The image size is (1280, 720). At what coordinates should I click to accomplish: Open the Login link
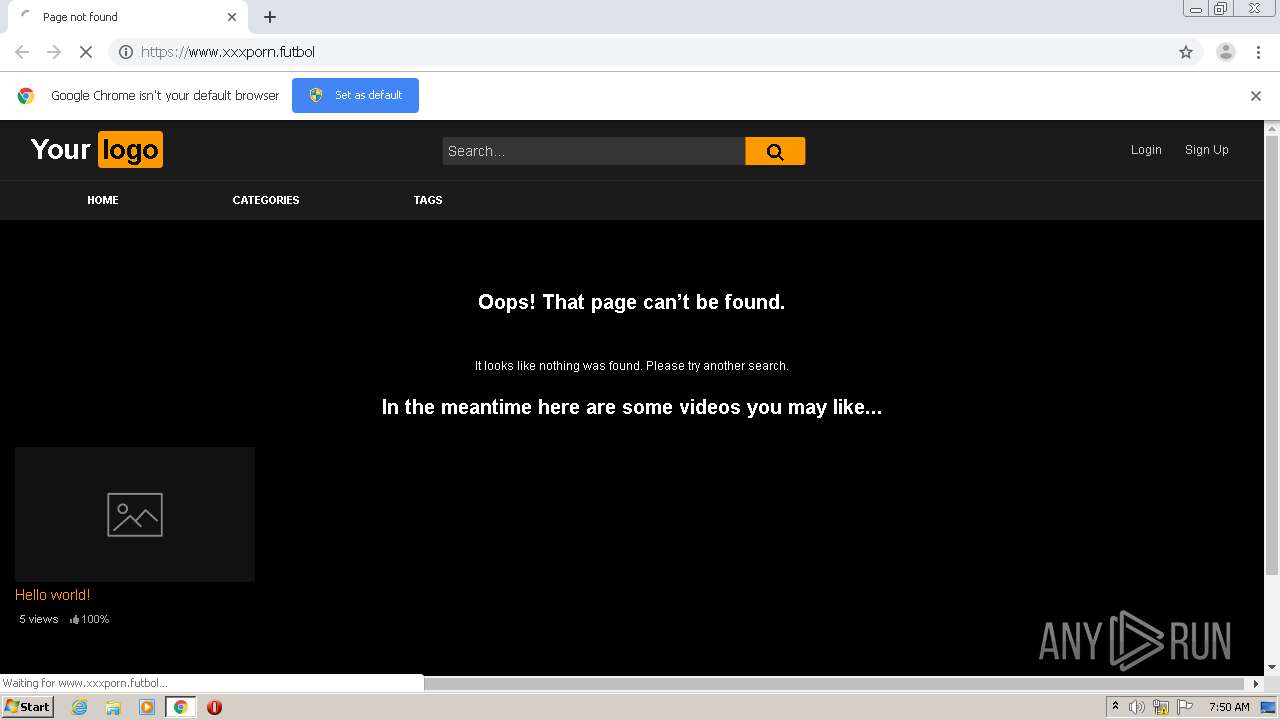coord(1146,150)
